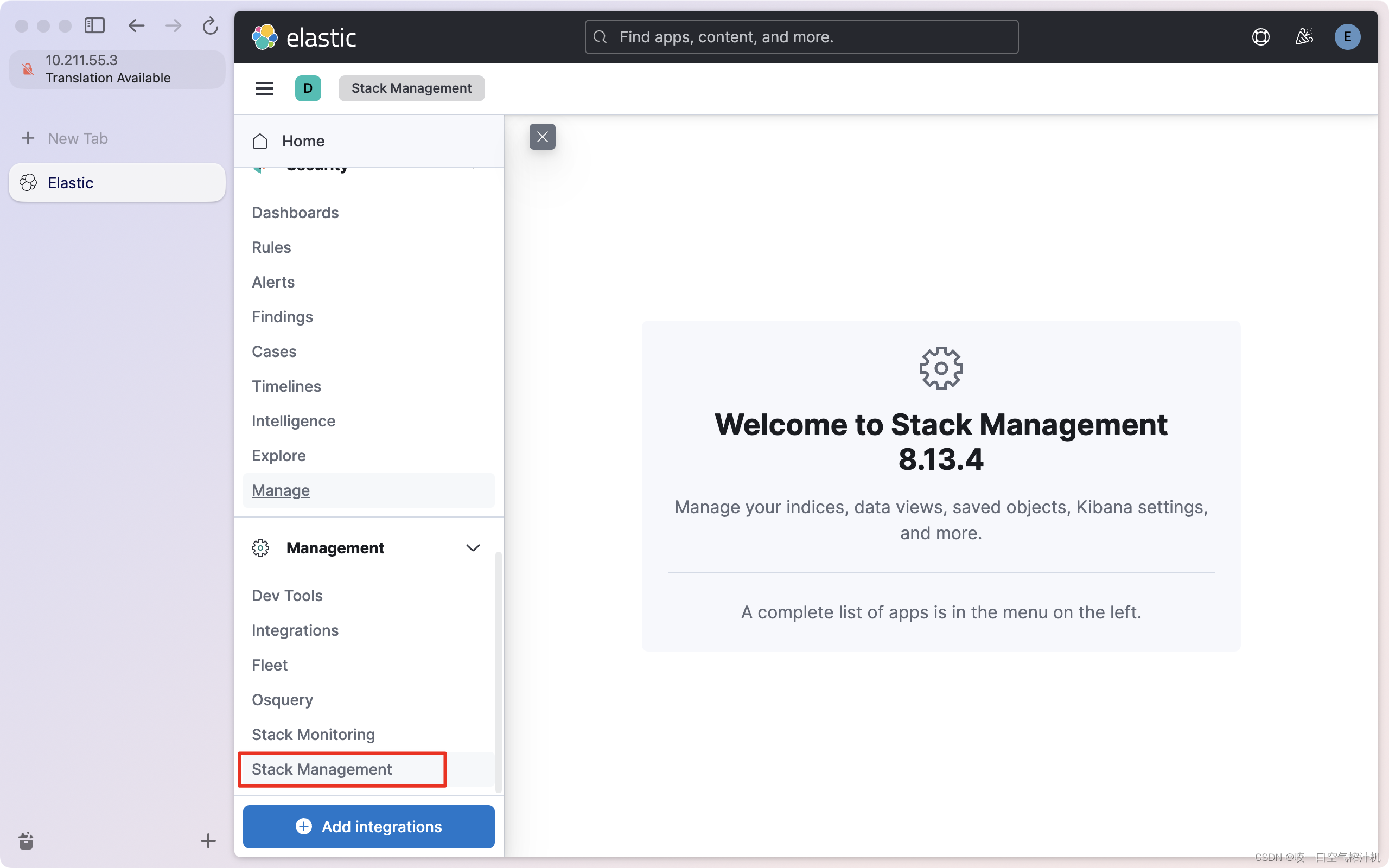The image size is (1389, 868).
Task: Open the hamburger navigation menu
Action: (x=265, y=88)
